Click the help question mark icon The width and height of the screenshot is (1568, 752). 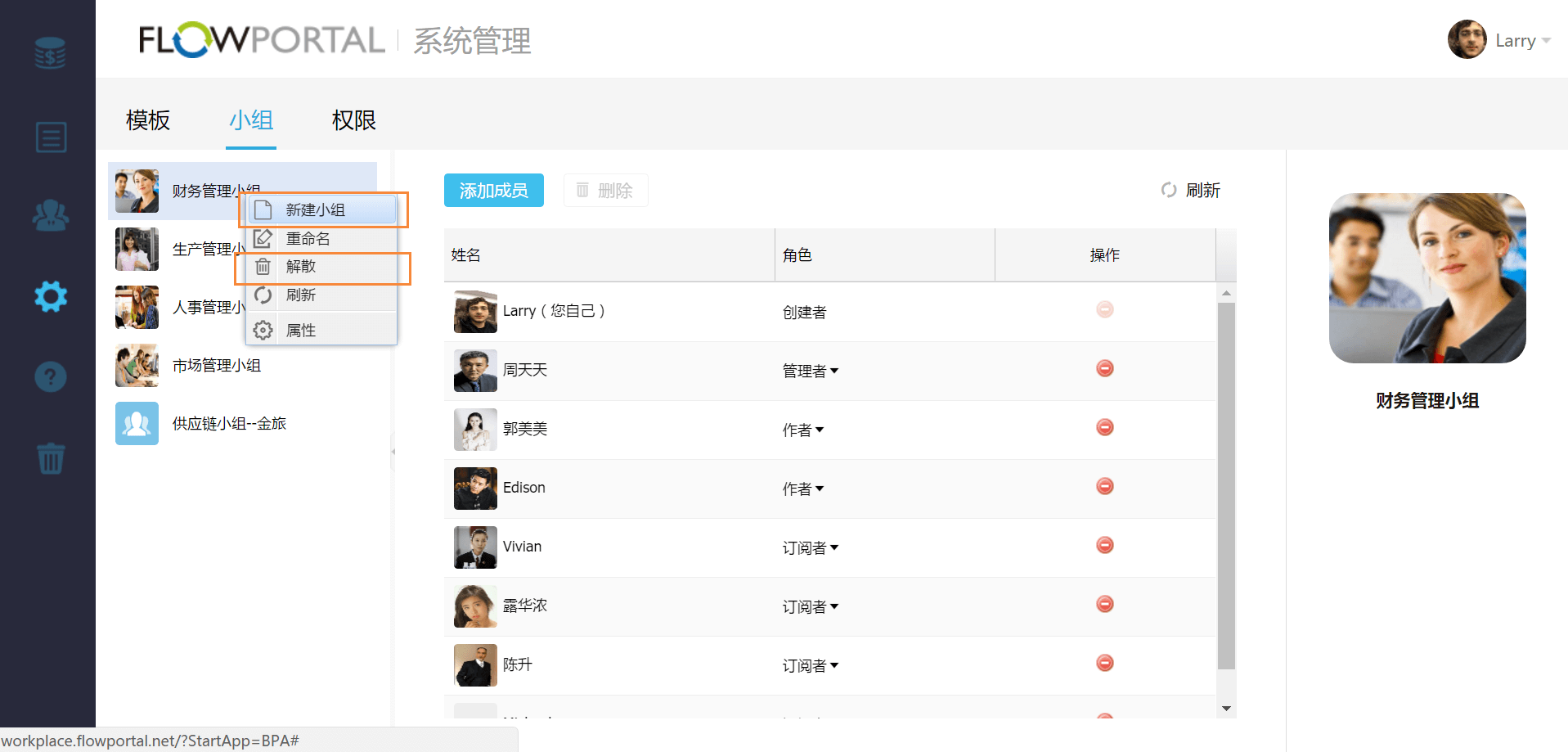[51, 376]
